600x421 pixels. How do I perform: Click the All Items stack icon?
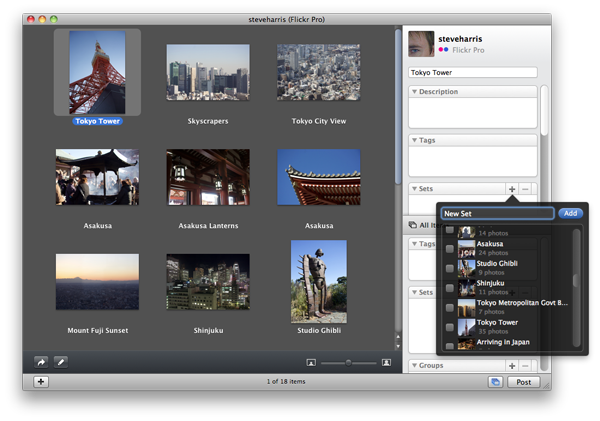(413, 225)
